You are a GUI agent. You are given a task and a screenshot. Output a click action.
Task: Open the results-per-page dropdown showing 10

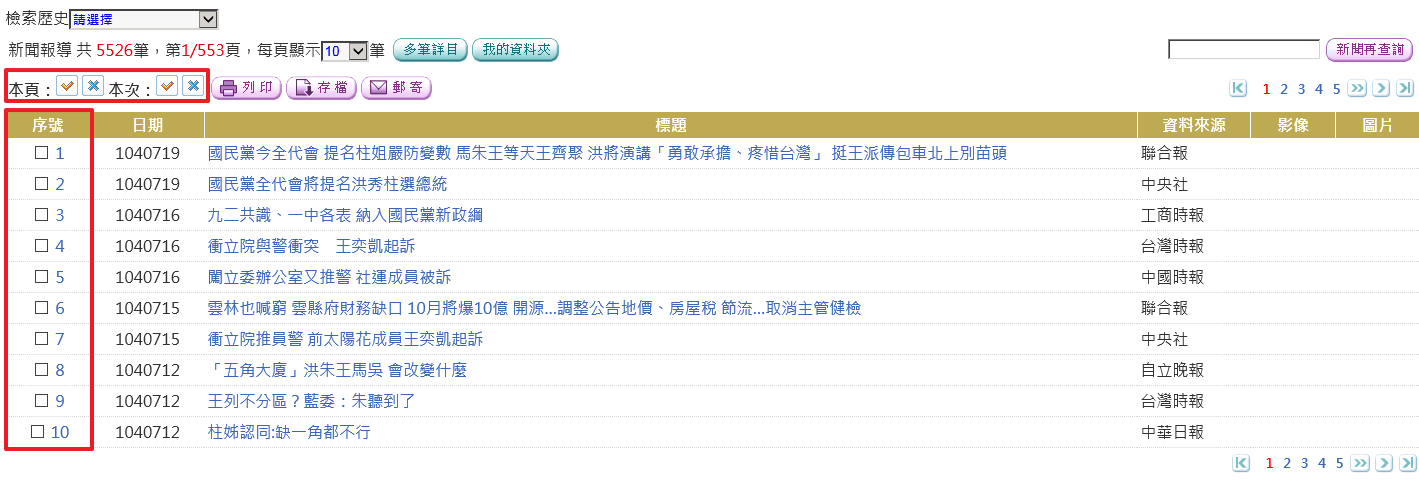pos(345,50)
